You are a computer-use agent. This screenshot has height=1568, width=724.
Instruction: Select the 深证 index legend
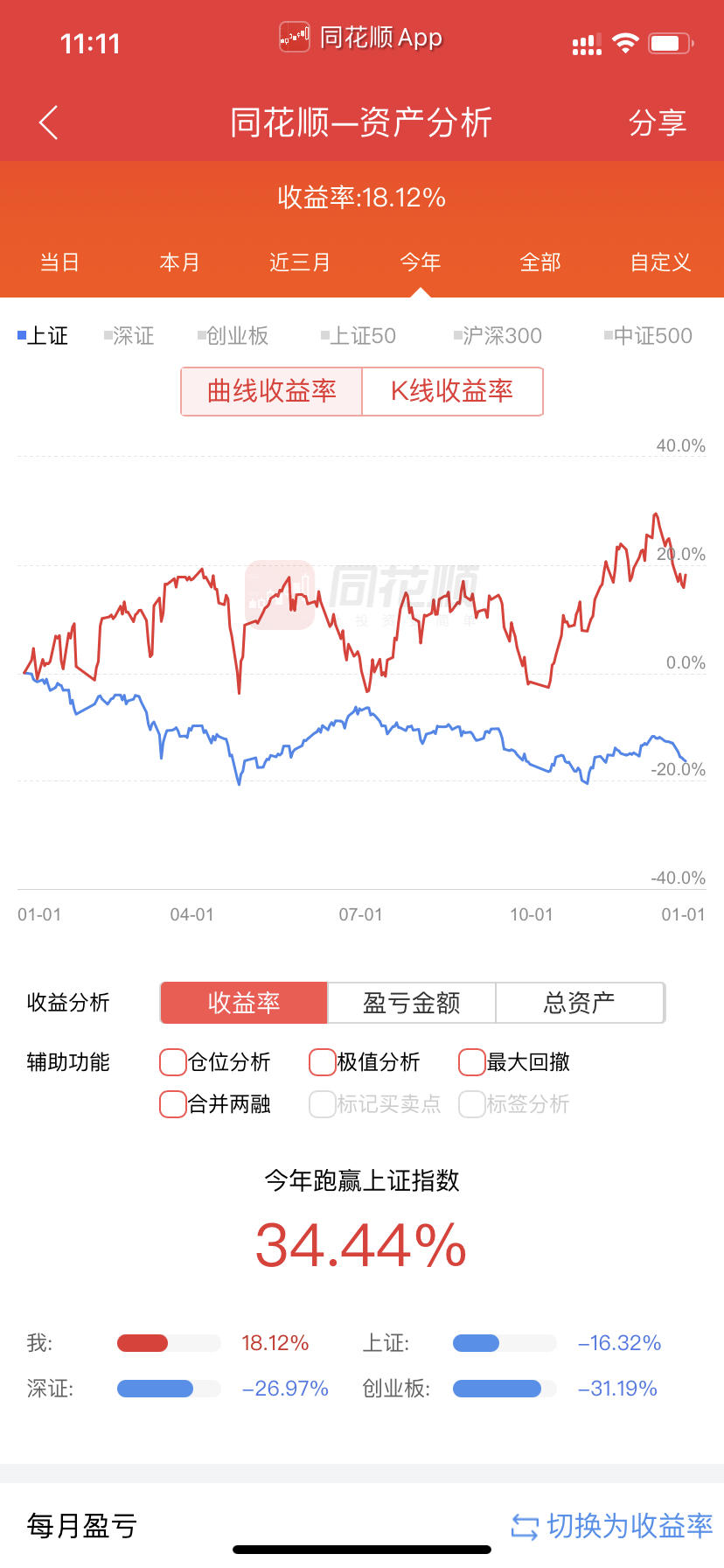tap(129, 335)
